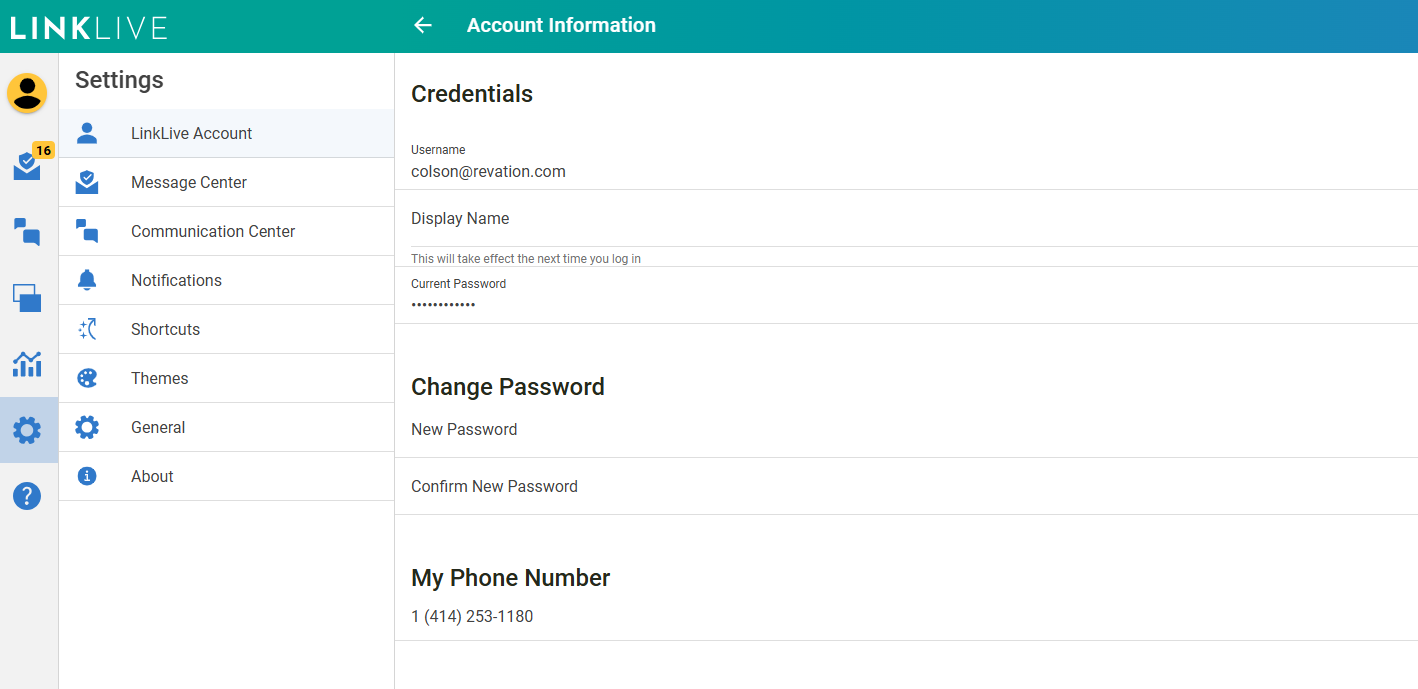Open LinkLive Account settings
Screen dimensions: 1418x689
[x=191, y=134]
